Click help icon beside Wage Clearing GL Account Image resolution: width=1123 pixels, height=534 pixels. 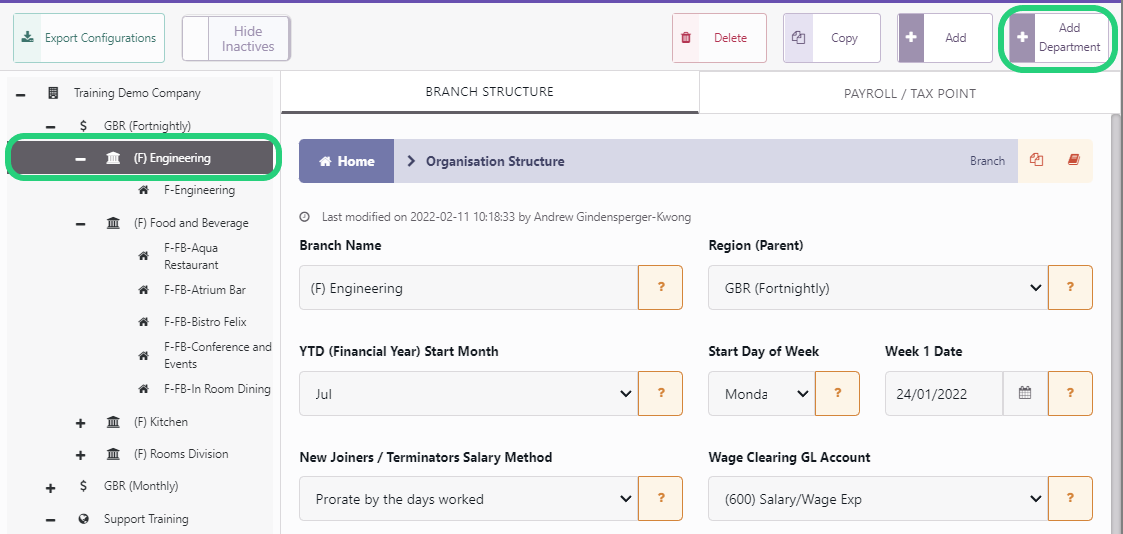[1070, 499]
